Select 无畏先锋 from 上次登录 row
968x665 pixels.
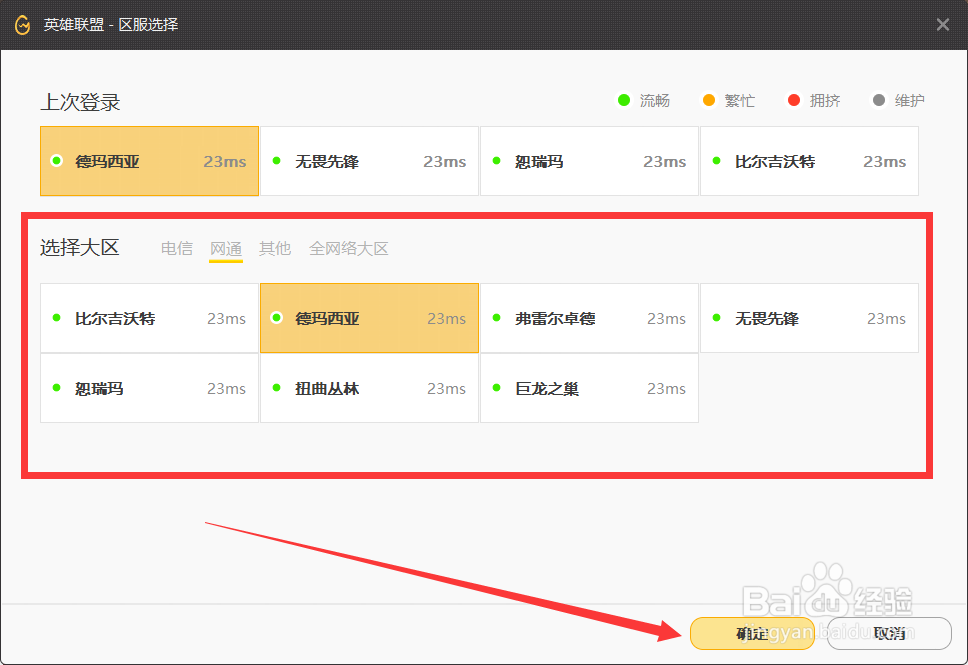[369, 161]
